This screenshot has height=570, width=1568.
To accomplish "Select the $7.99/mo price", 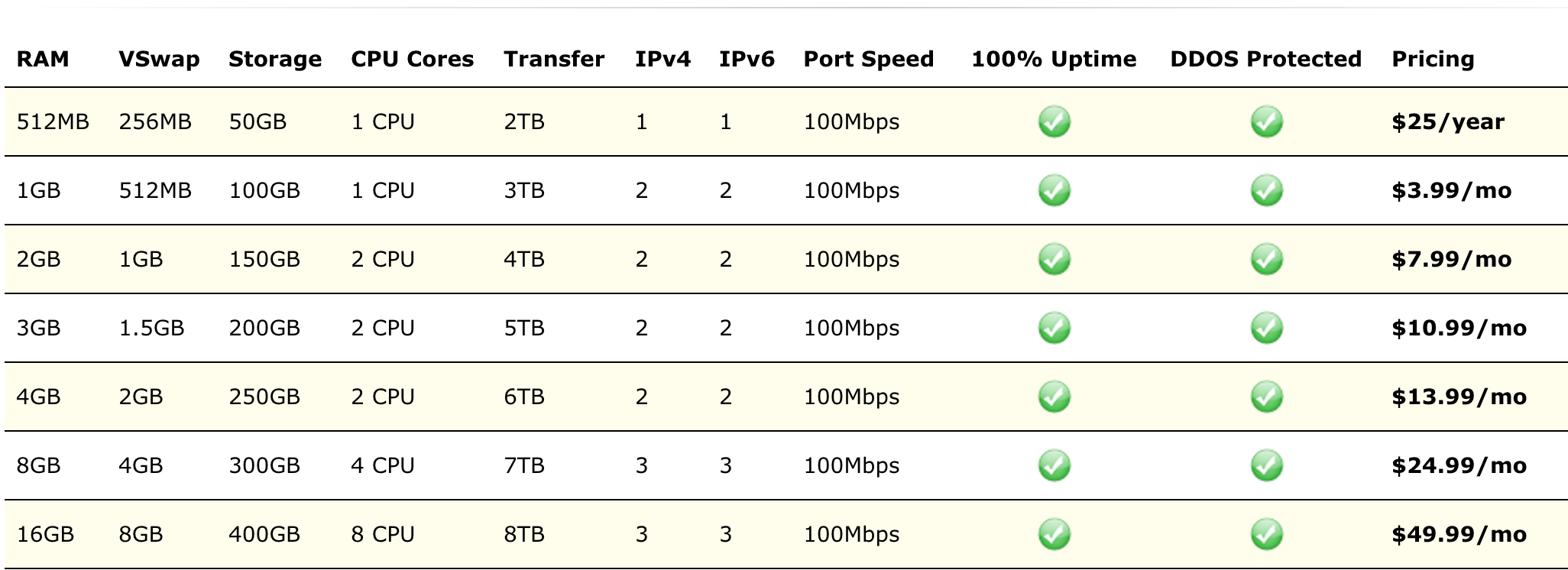I will (1451, 260).
